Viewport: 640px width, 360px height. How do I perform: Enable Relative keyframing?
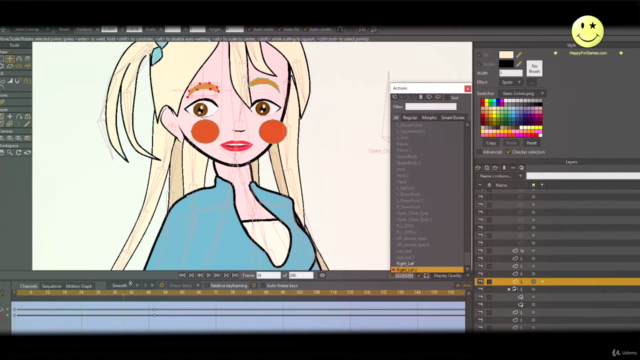207,286
